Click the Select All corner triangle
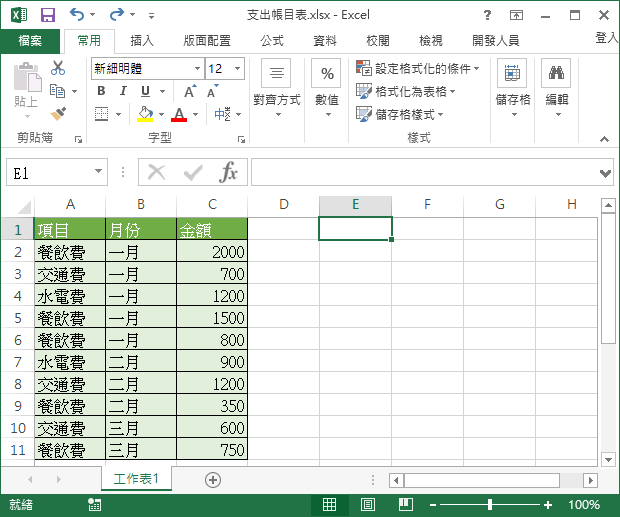The height and width of the screenshot is (517, 620). 24,206
